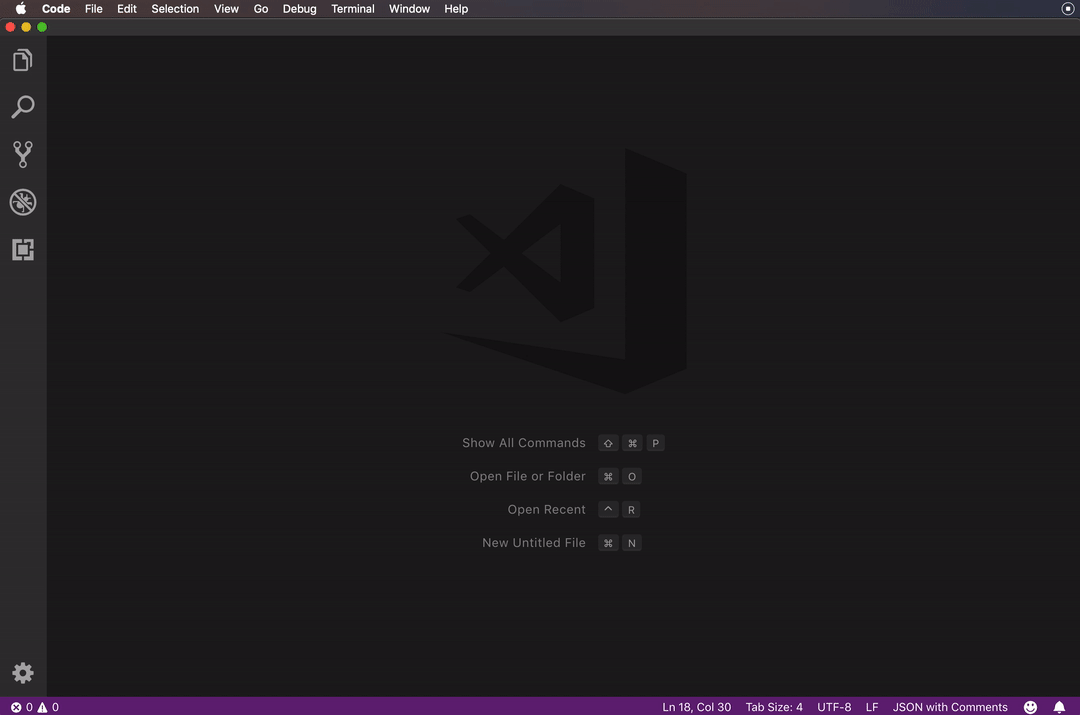Open the Terminal menu

click(352, 9)
